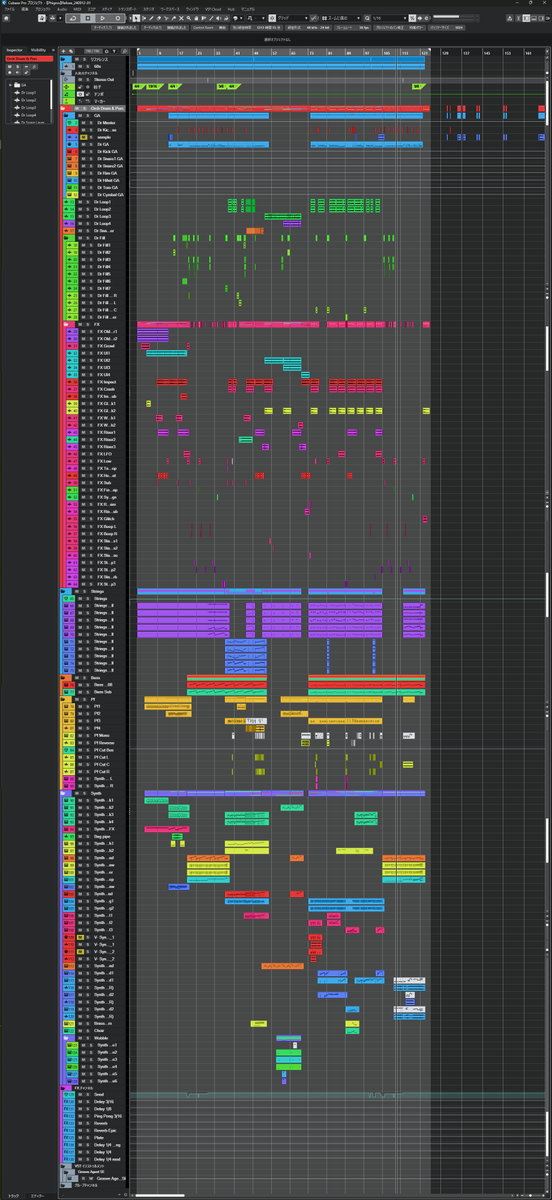Click the first green marker flag

click(x=137, y=87)
